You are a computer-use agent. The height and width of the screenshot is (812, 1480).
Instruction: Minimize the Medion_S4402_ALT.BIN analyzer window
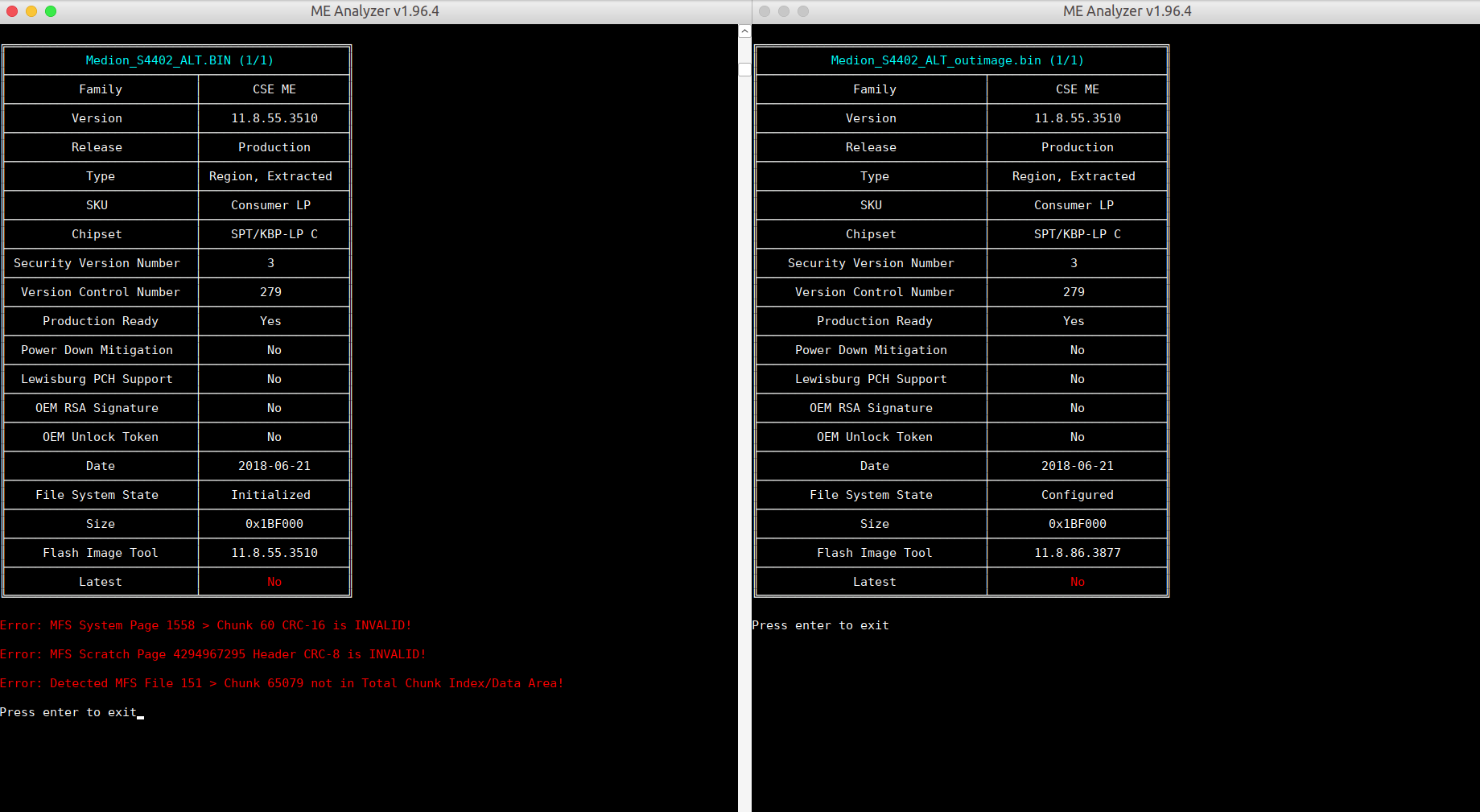[31, 11]
